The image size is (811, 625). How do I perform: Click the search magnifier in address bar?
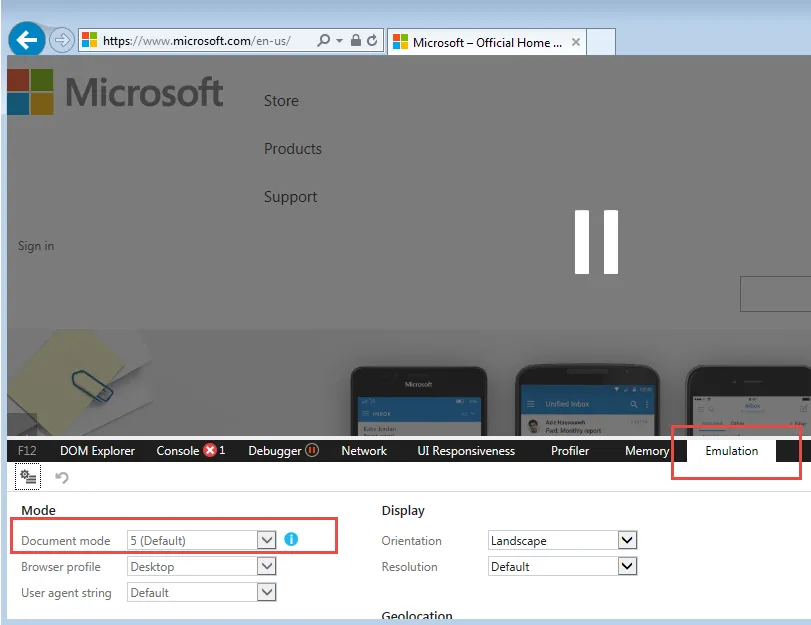(323, 40)
